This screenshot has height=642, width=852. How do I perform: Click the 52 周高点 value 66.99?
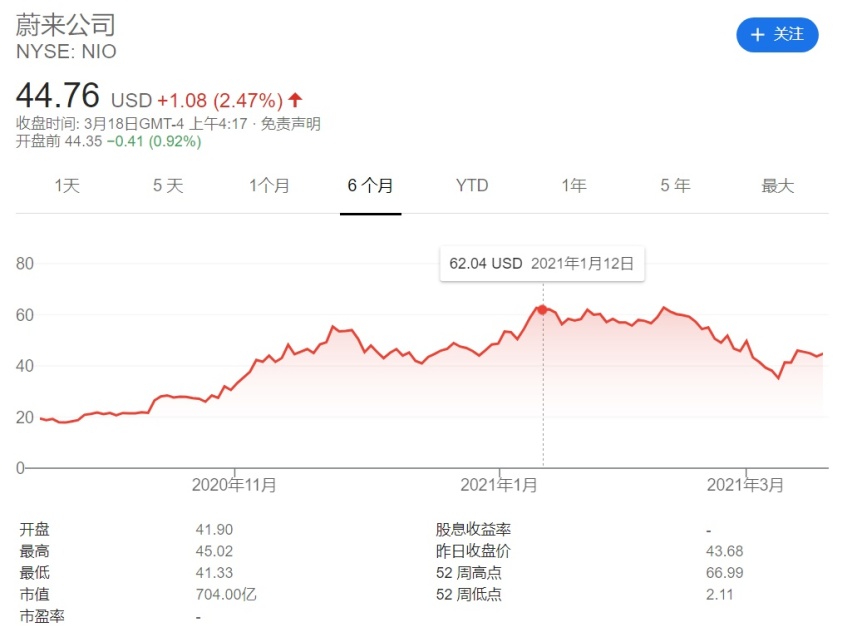tap(724, 573)
